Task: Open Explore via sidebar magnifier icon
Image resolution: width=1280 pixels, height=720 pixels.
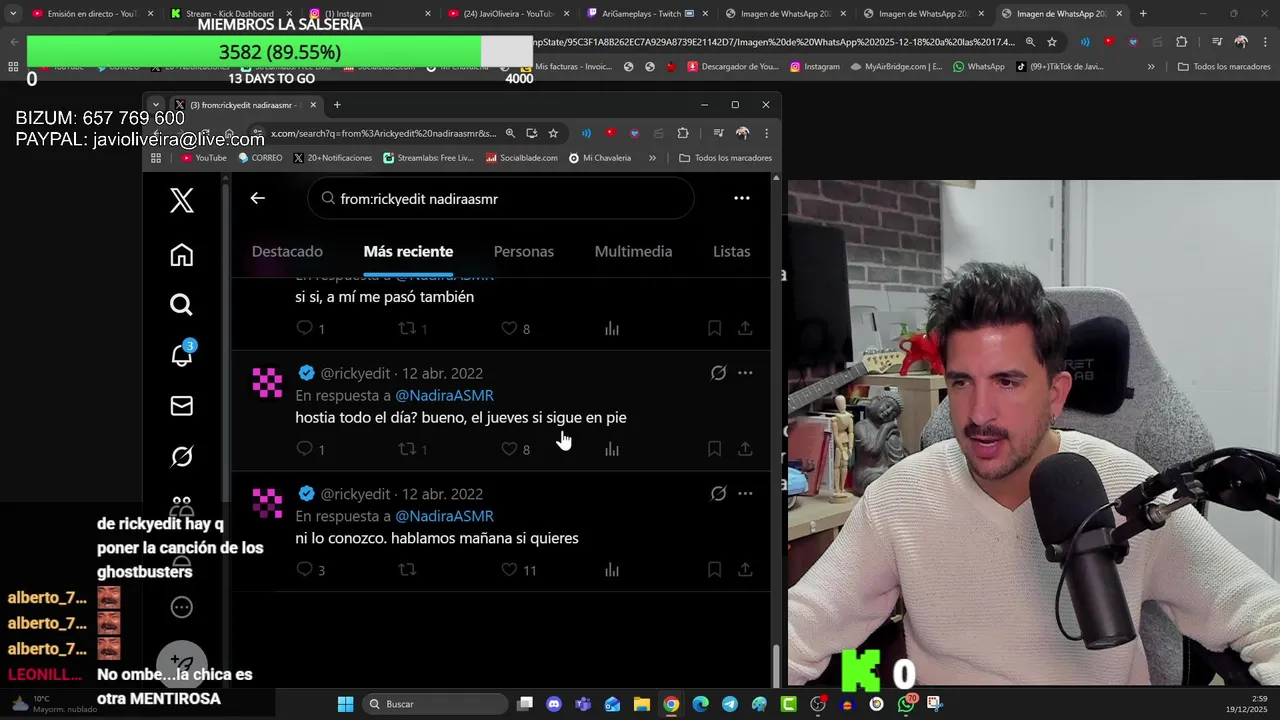Action: 181,304
